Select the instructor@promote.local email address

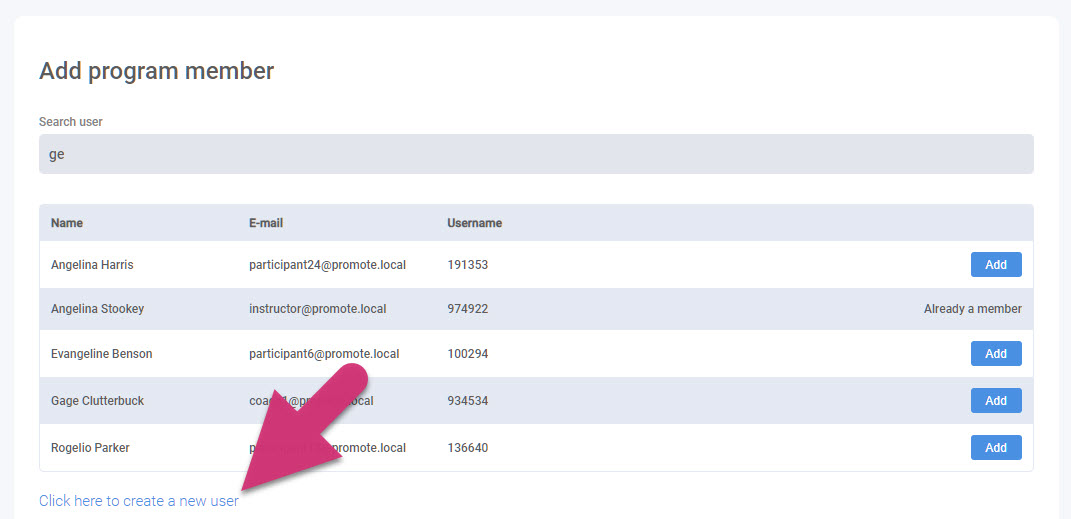(317, 309)
